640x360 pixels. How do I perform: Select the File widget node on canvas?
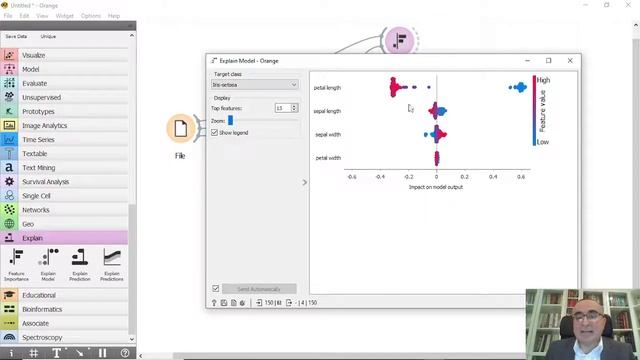180,129
